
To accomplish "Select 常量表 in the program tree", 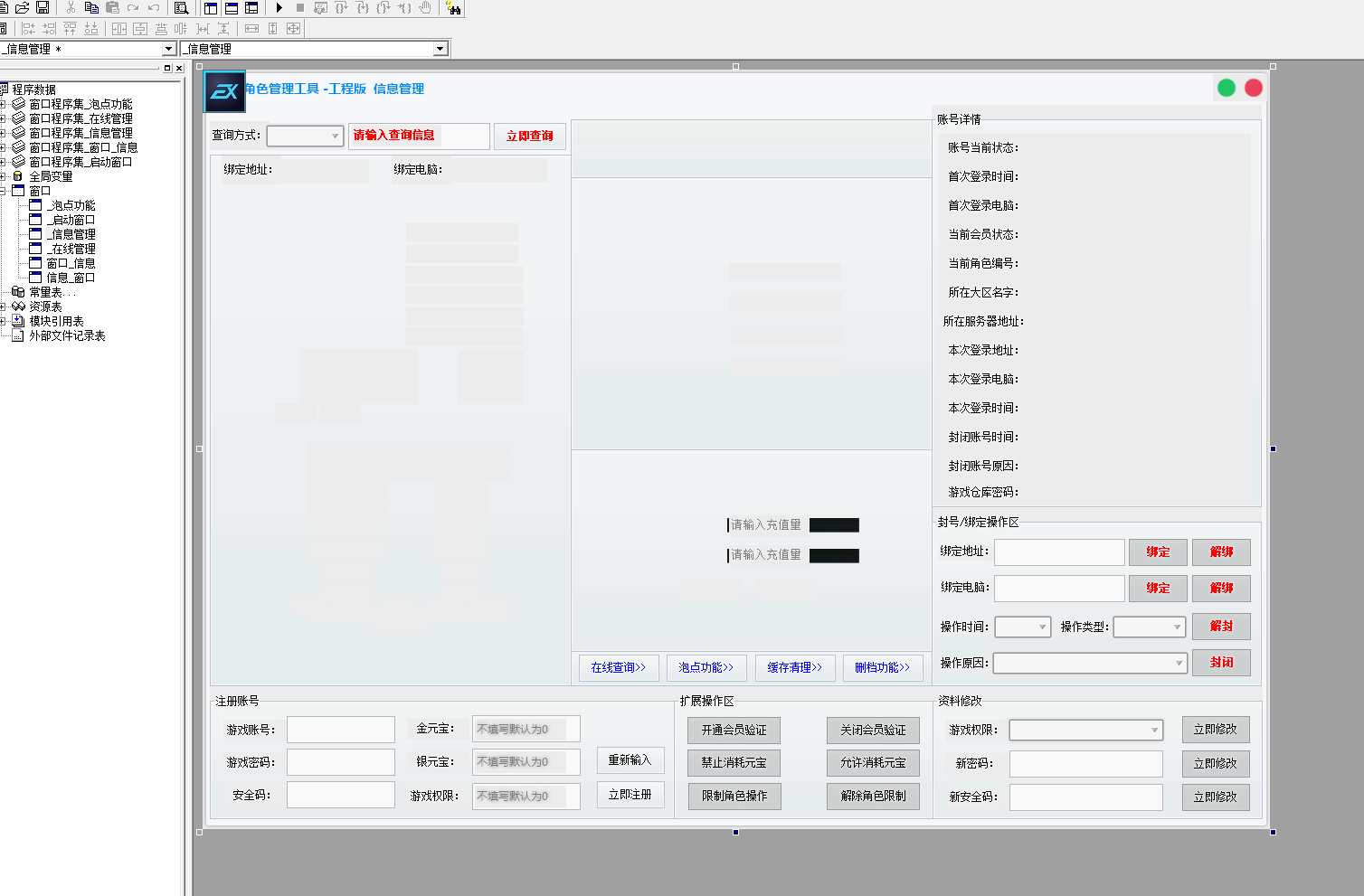I will pyautogui.click(x=45, y=292).
